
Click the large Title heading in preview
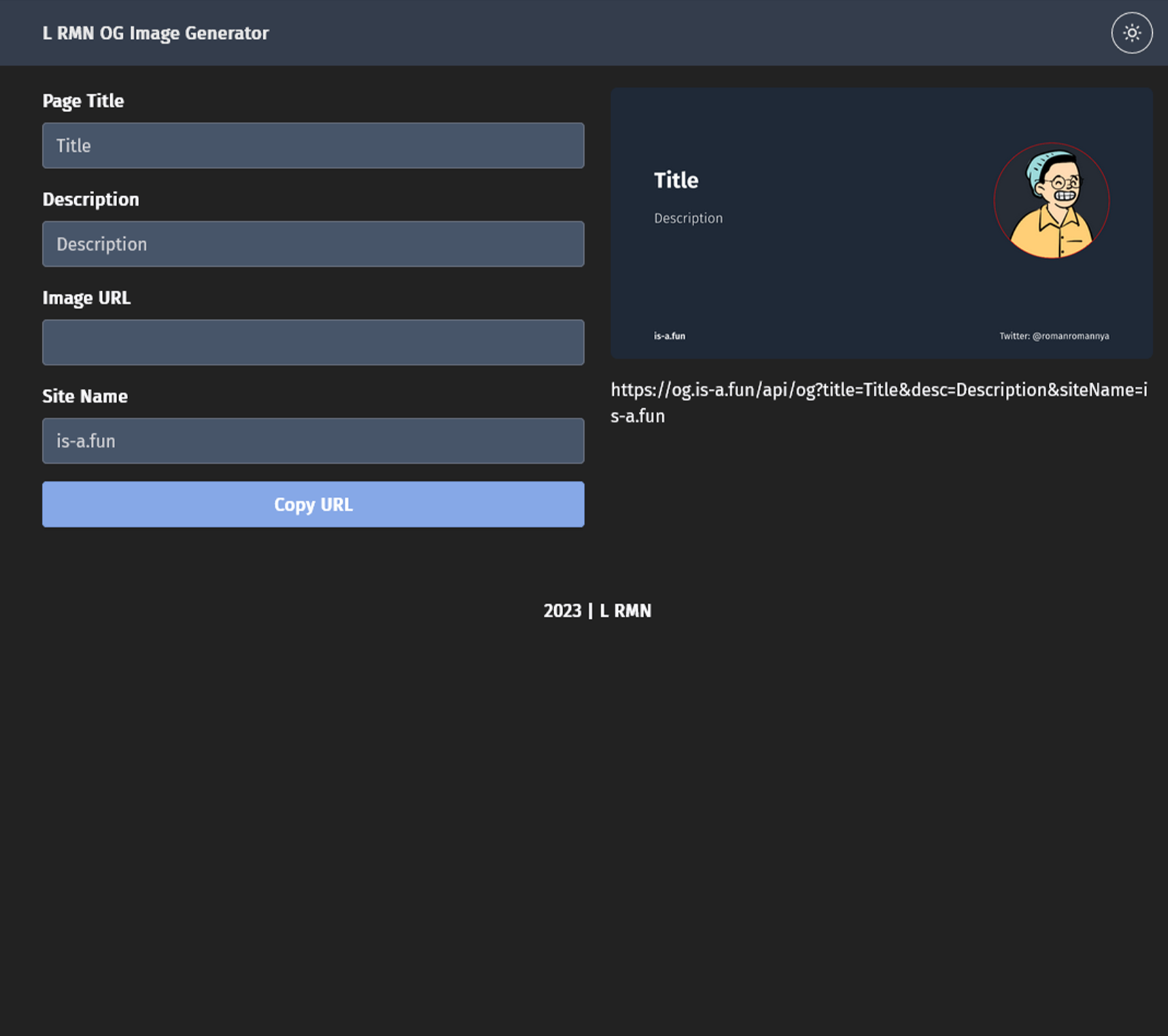click(x=676, y=180)
